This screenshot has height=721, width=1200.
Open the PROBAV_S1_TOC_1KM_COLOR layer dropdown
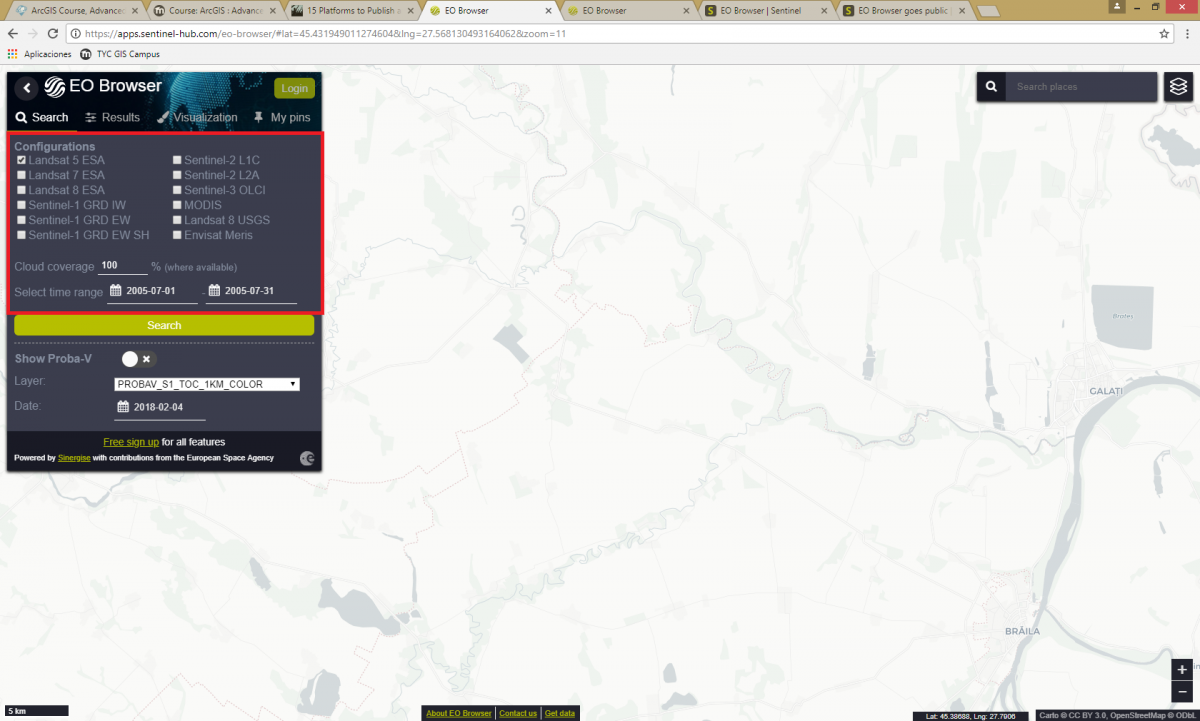pos(206,383)
